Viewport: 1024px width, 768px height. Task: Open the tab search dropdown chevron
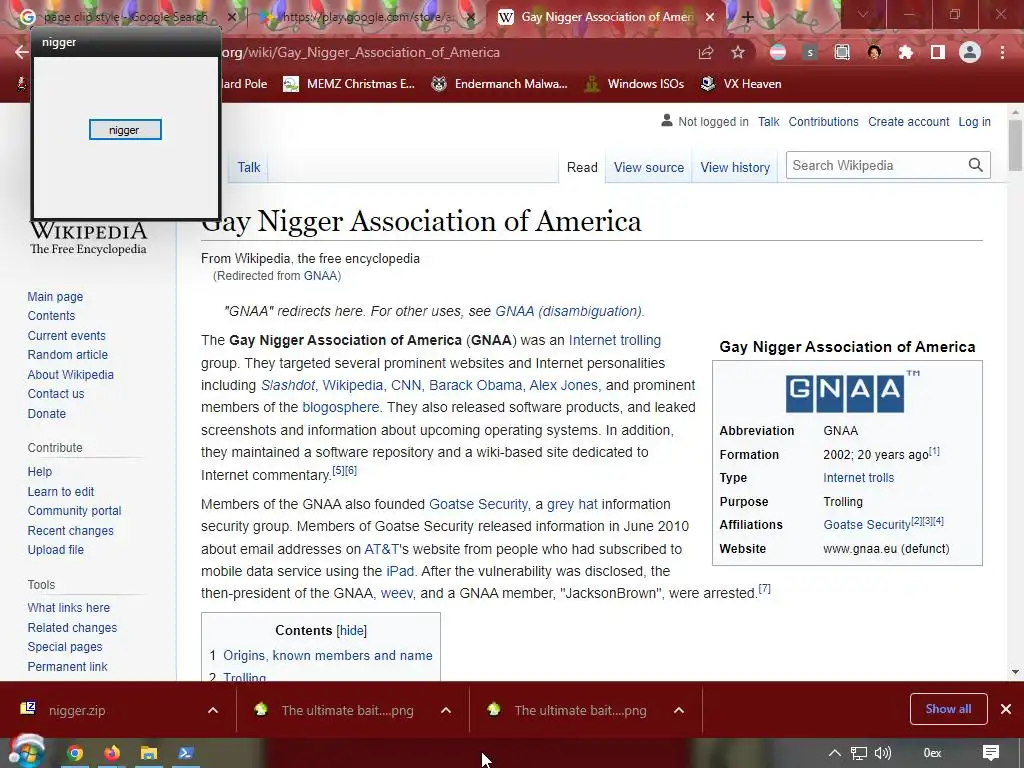pyautogui.click(x=863, y=14)
